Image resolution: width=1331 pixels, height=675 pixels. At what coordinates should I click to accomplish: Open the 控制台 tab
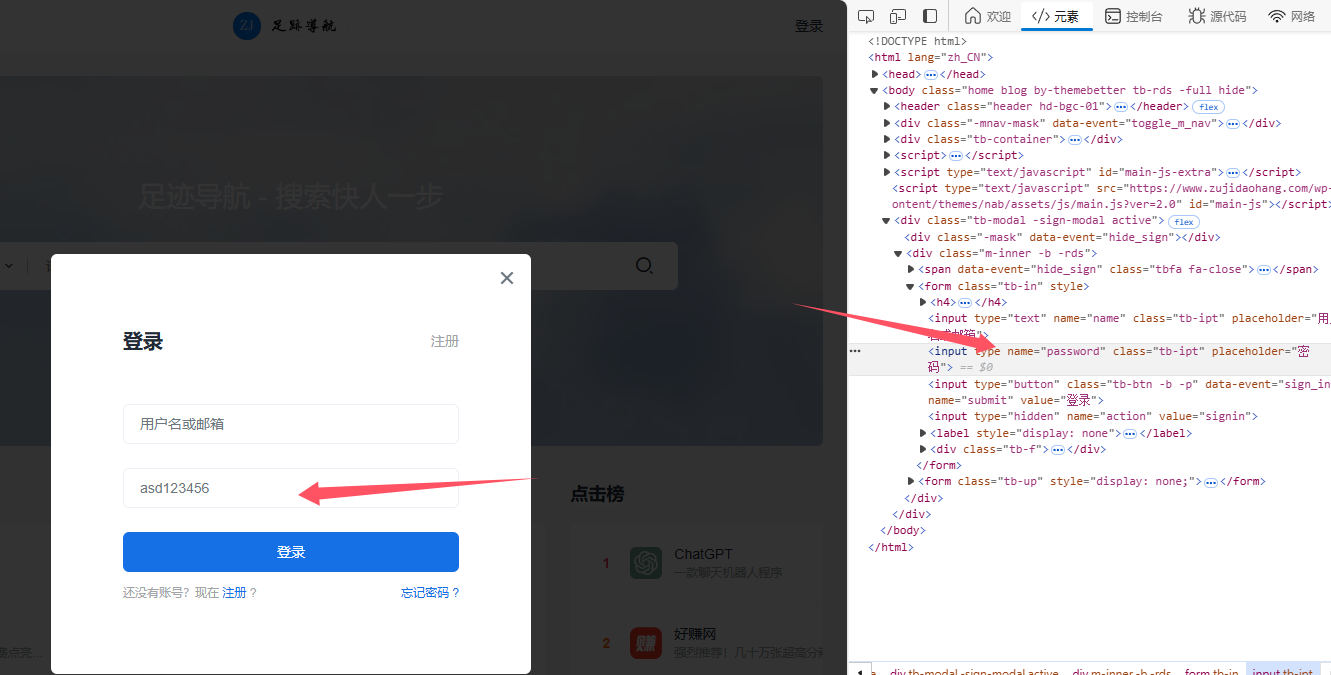pyautogui.click(x=1133, y=16)
